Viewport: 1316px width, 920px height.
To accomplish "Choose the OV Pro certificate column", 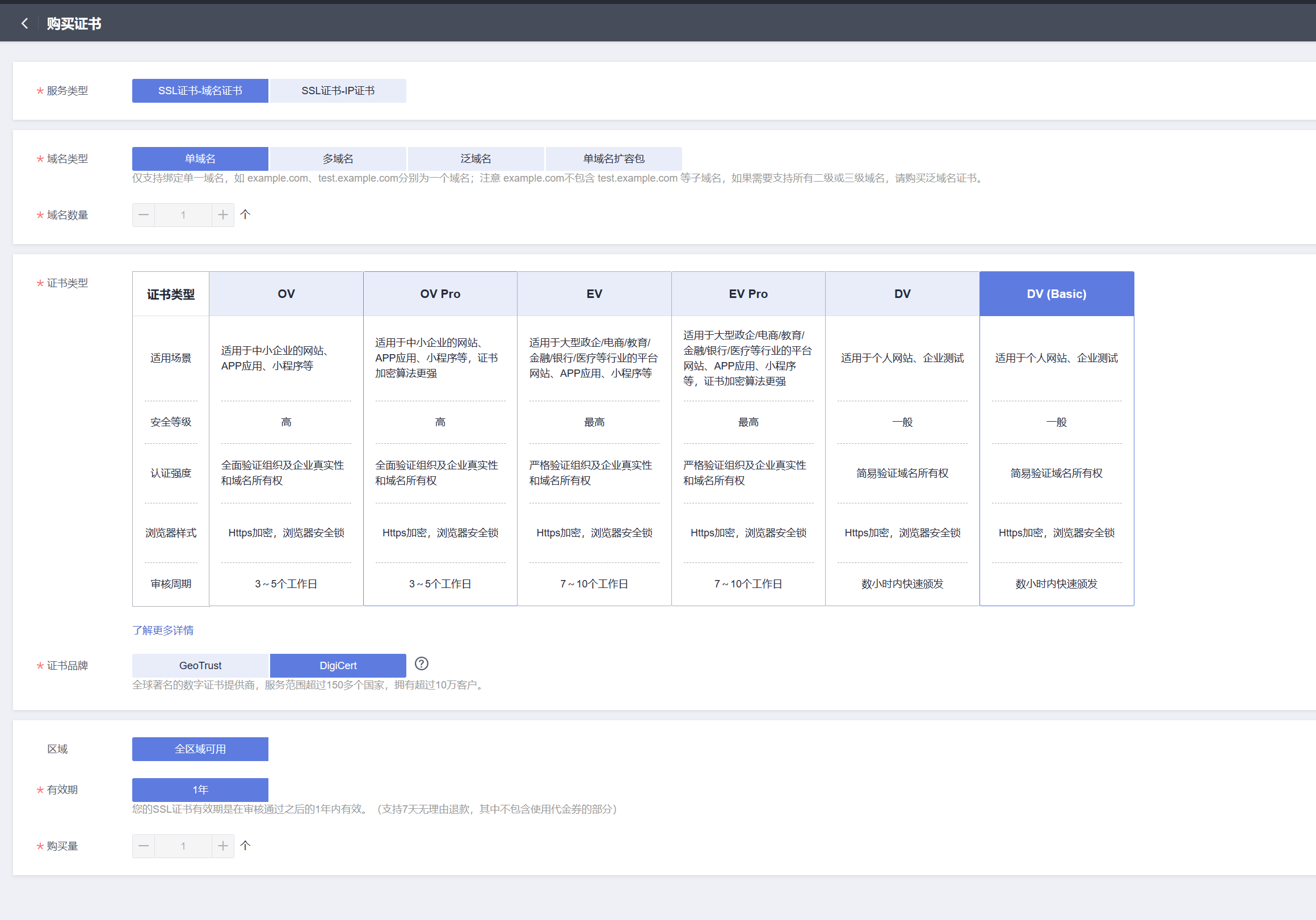I will pyautogui.click(x=440, y=294).
